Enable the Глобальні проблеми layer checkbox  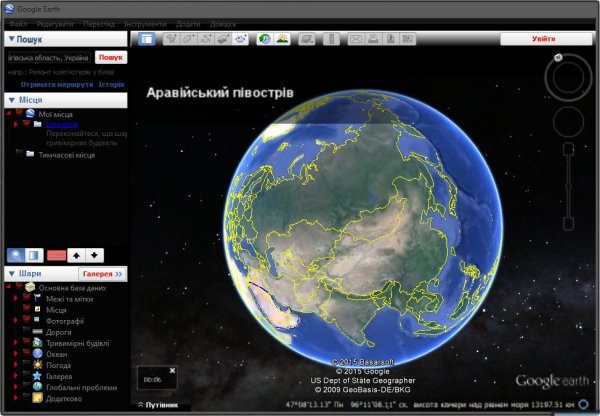(x=26, y=386)
